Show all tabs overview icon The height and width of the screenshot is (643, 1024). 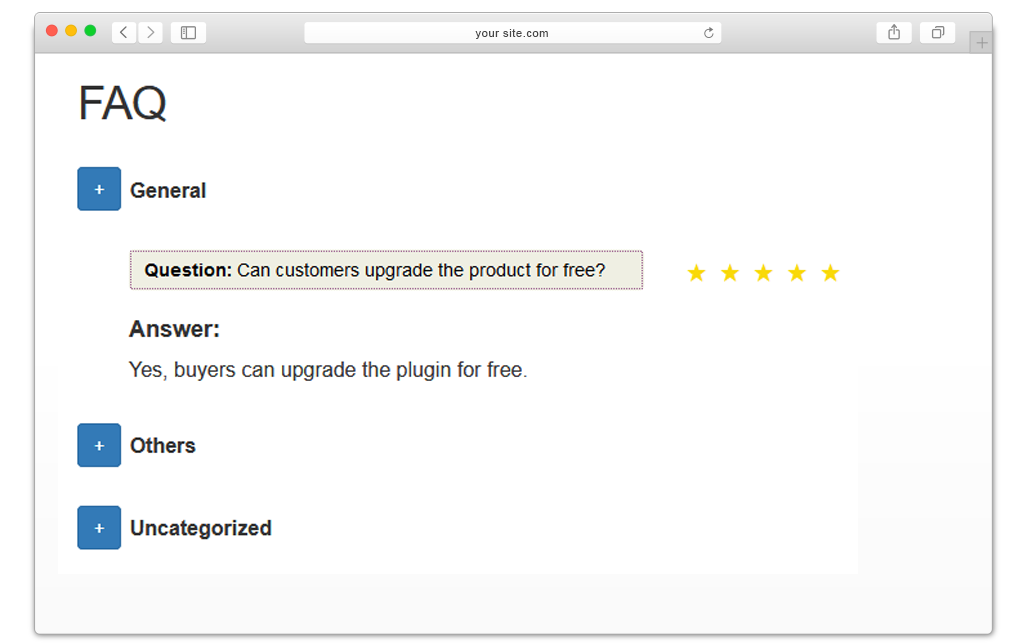(x=938, y=33)
